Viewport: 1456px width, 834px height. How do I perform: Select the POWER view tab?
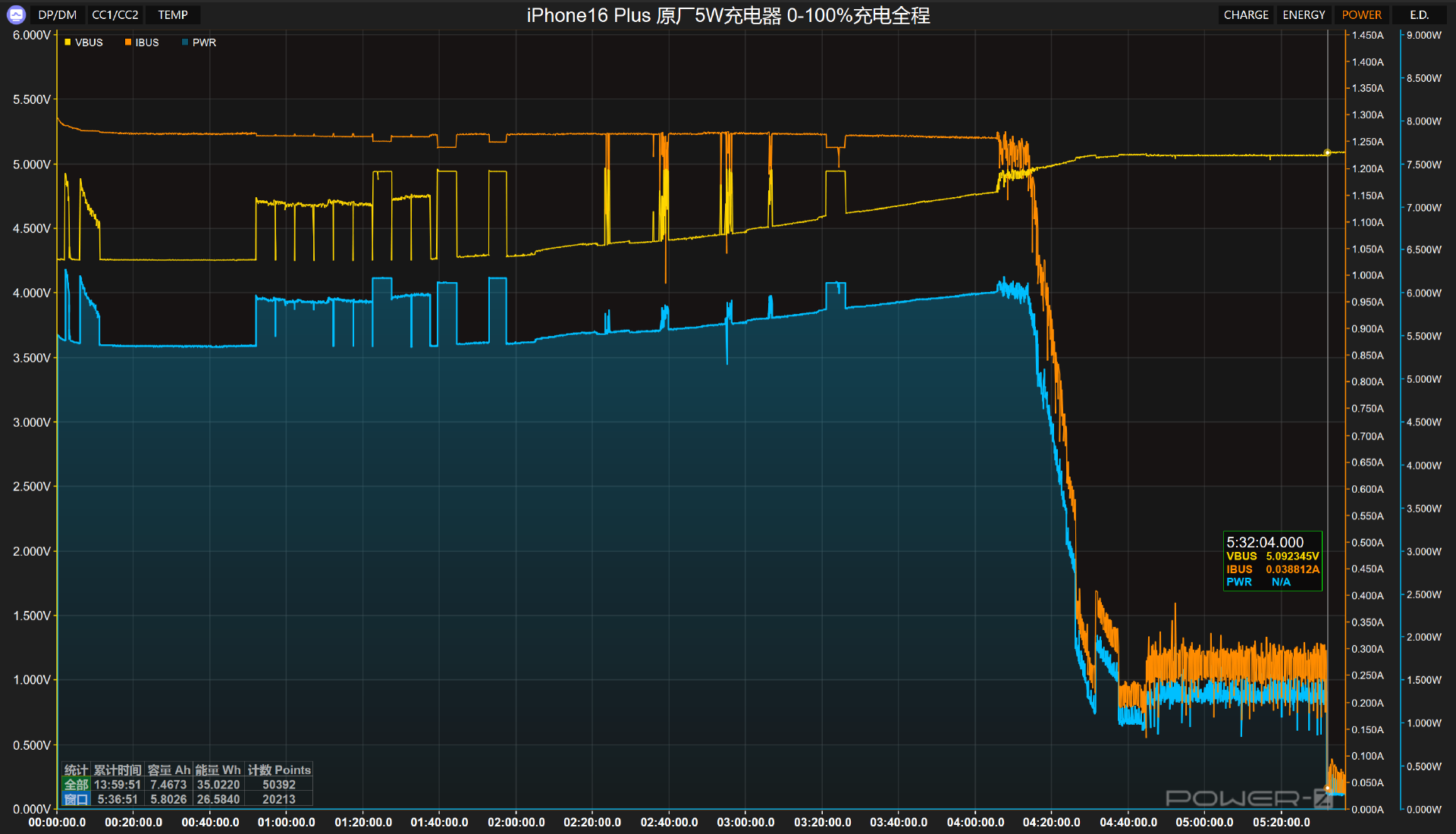1361,14
